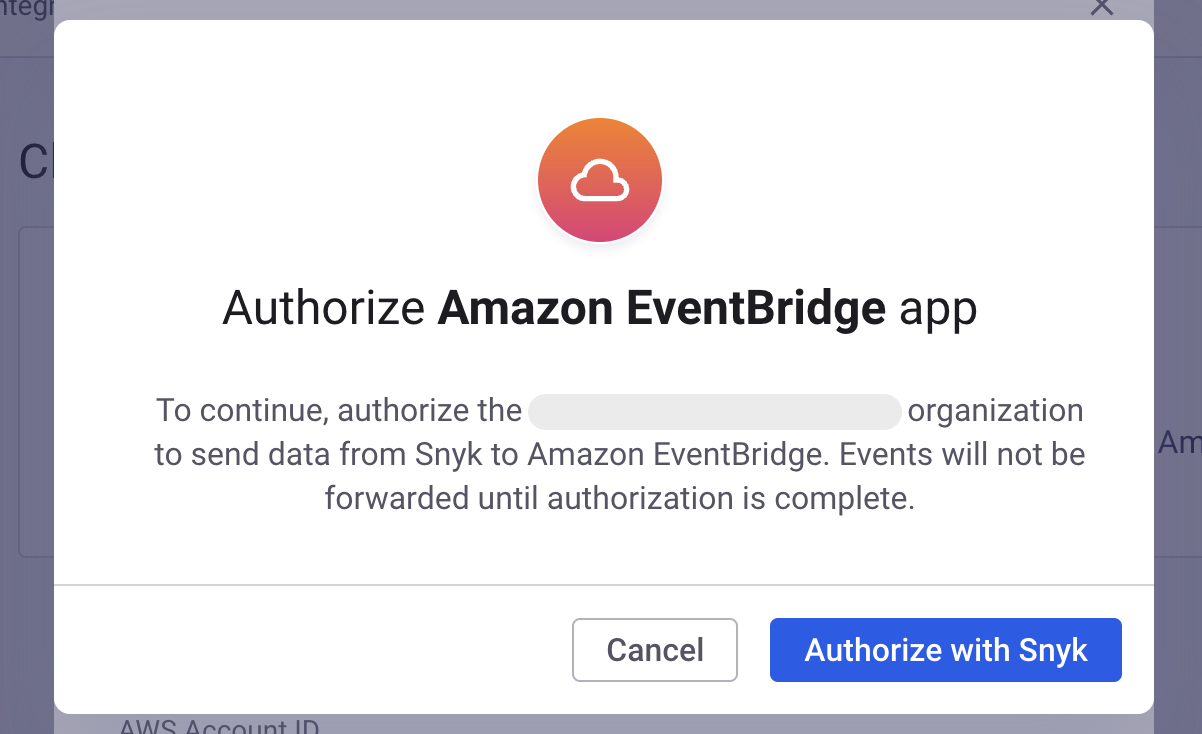Click the "Events will not be" sentence start
Screen dimensions: 1202x734
(962, 454)
